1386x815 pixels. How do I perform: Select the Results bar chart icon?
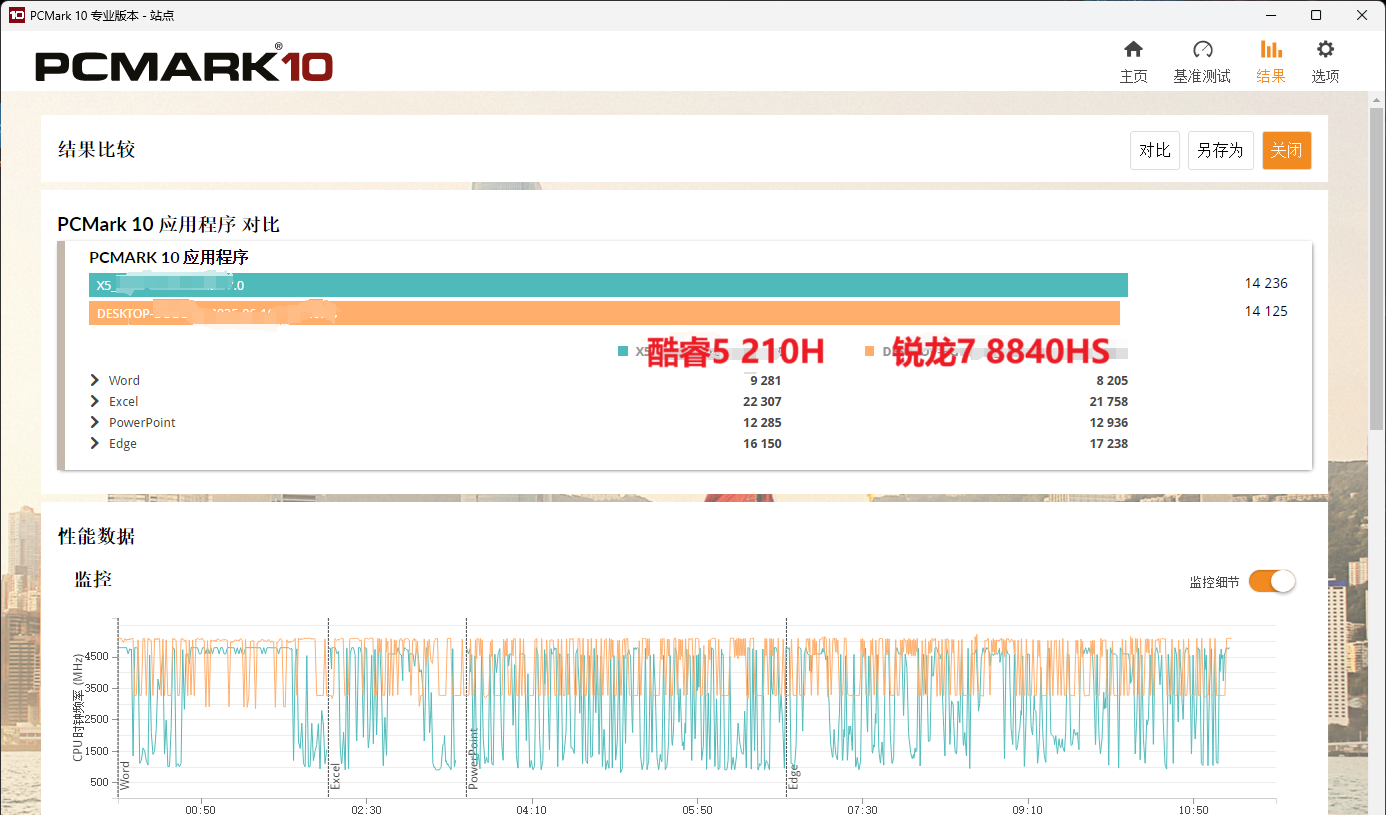click(x=1270, y=50)
